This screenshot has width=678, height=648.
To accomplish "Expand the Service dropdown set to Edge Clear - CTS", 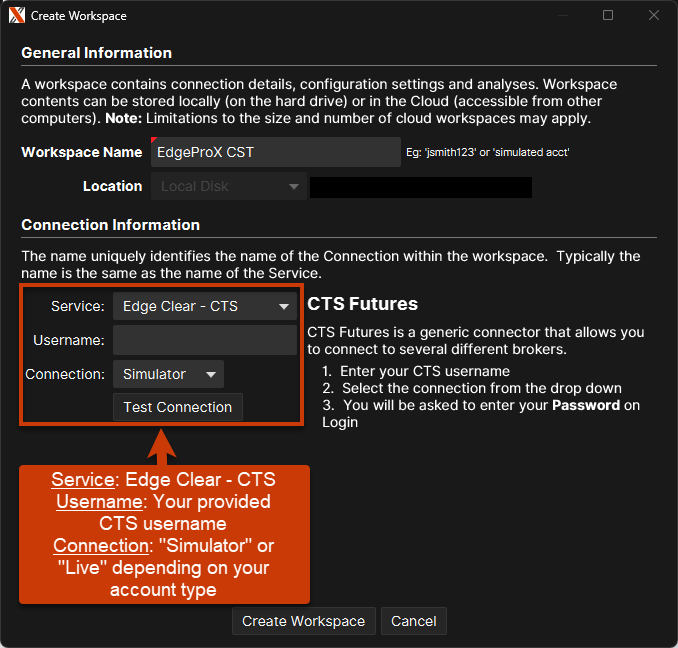I will coord(204,306).
